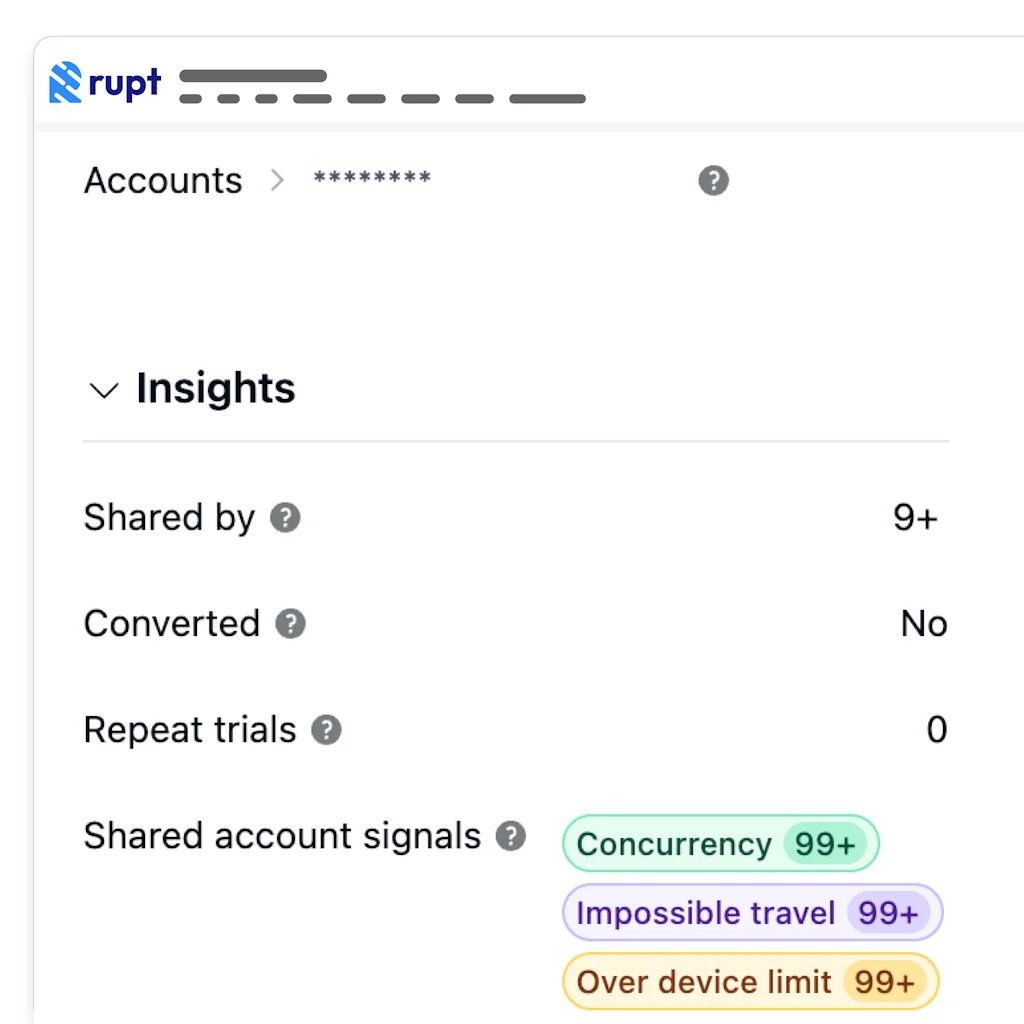Click the Shared by value 9+

coord(915,518)
